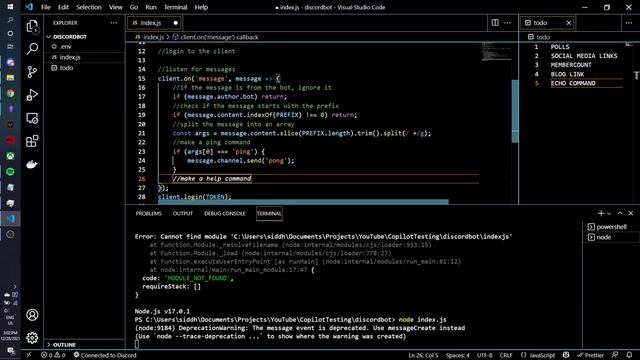Click the editor horizontal scrollbar
640x360 pixels.
303,202
